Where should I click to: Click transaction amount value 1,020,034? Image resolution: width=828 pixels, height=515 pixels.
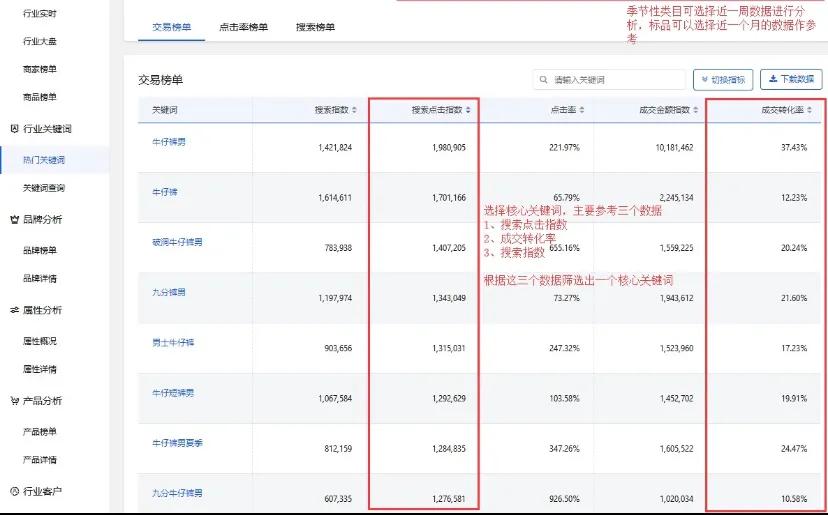tap(676, 499)
